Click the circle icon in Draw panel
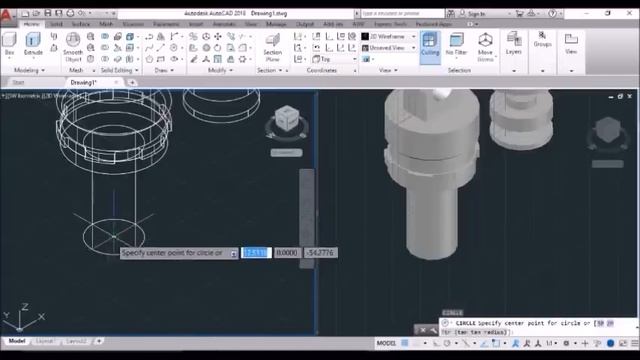Screen dimensions: 640x360 (x=174, y=48)
